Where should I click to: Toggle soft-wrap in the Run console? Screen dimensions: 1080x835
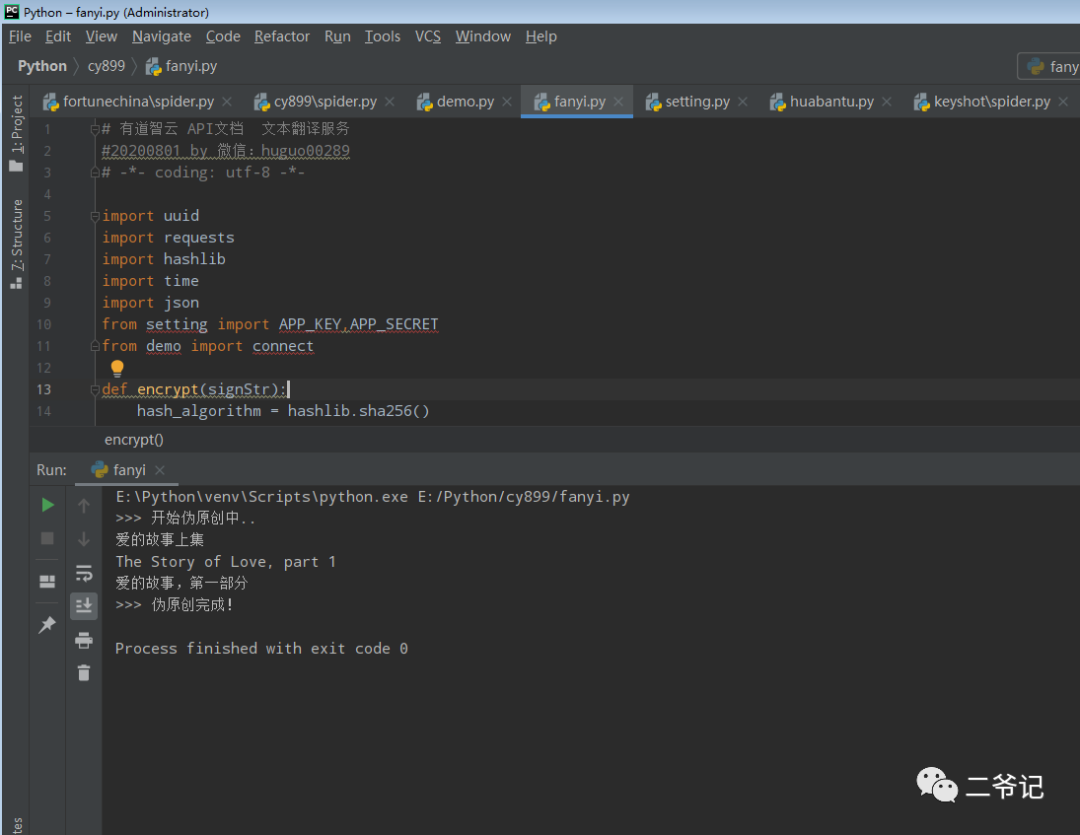point(84,573)
